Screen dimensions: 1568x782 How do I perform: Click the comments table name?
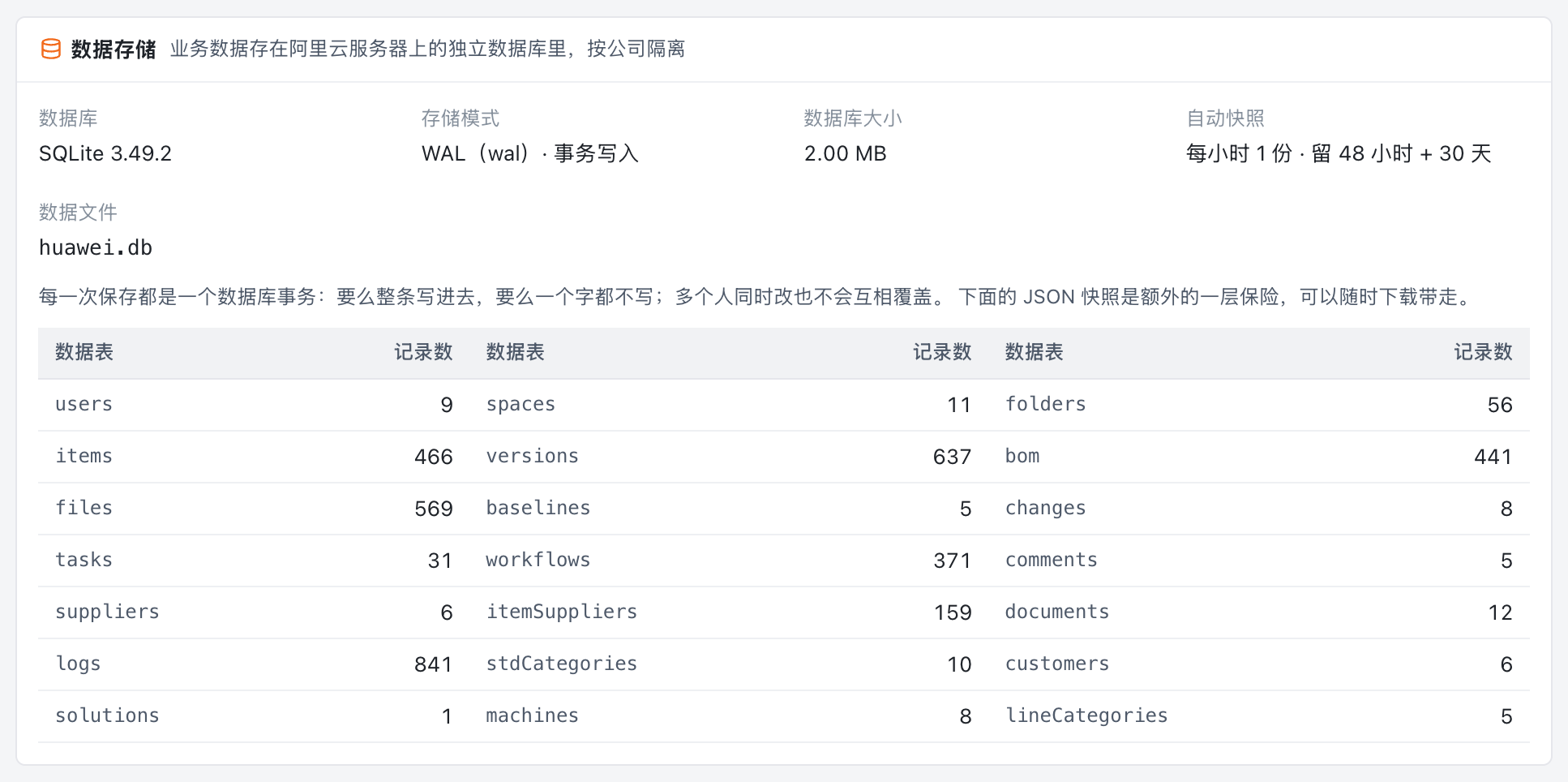1052,560
